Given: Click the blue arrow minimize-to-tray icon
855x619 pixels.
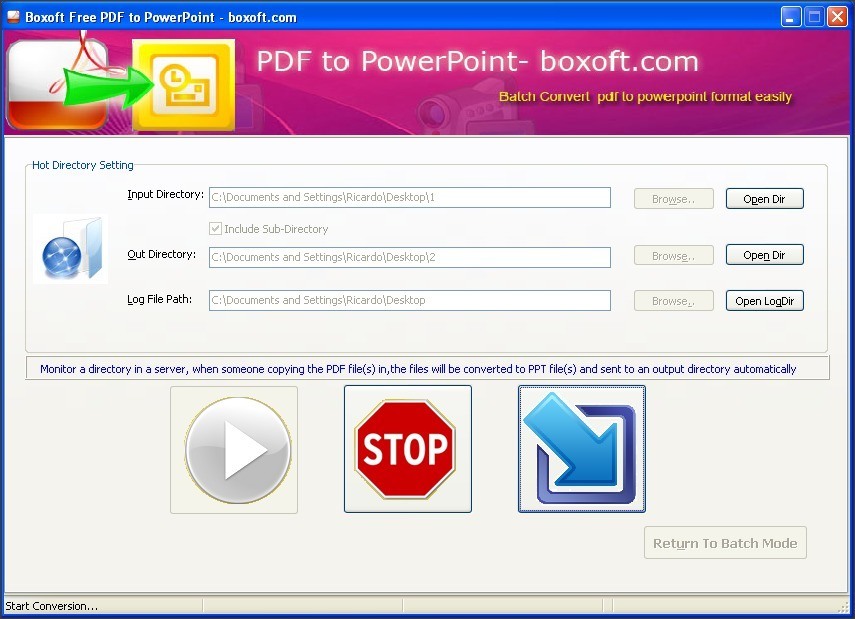Looking at the screenshot, I should [582, 449].
